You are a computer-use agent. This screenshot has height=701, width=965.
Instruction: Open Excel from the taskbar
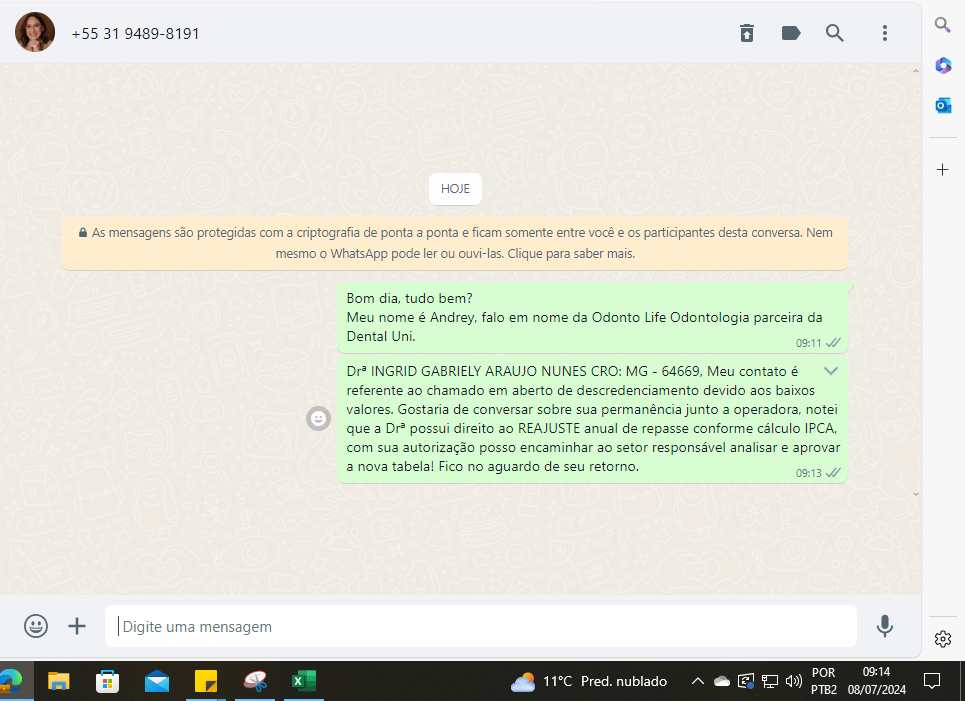303,681
